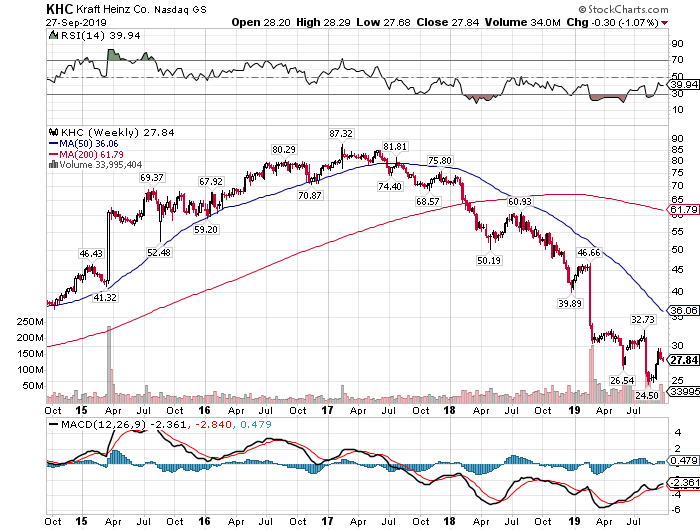The height and width of the screenshot is (530, 700).
Task: Click the 50.19 low price label
Action: pos(489,260)
